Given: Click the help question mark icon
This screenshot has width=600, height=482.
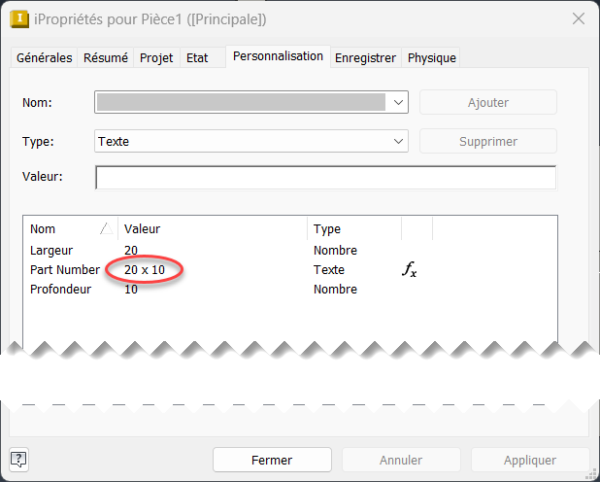Looking at the screenshot, I should click(19, 459).
